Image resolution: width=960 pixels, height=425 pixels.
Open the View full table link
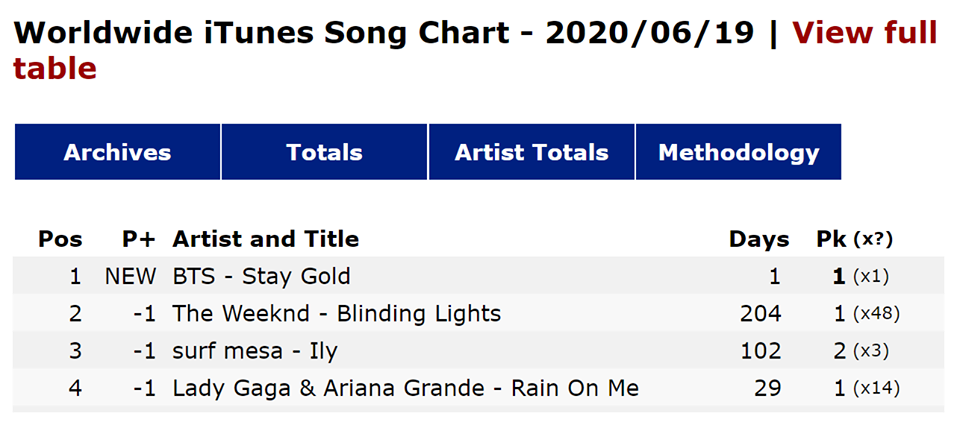pyautogui.click(x=865, y=34)
